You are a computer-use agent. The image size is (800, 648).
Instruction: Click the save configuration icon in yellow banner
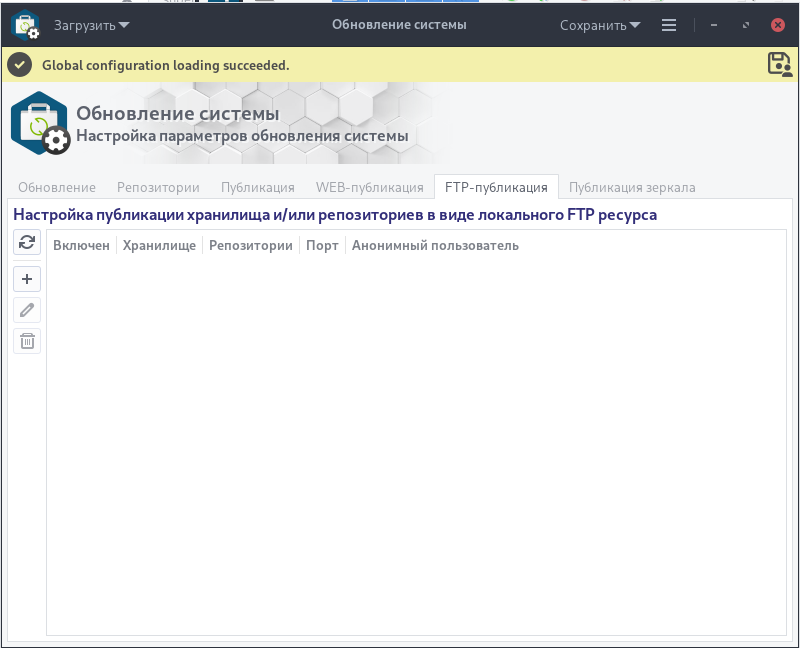point(780,65)
